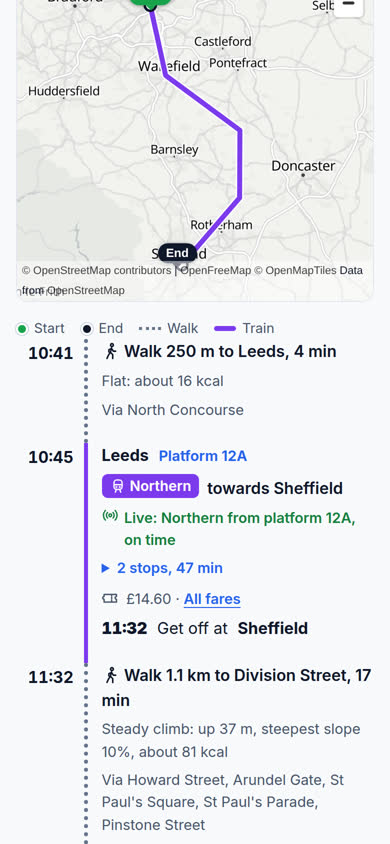Expand the 2 stops, 47 min details

(162, 568)
